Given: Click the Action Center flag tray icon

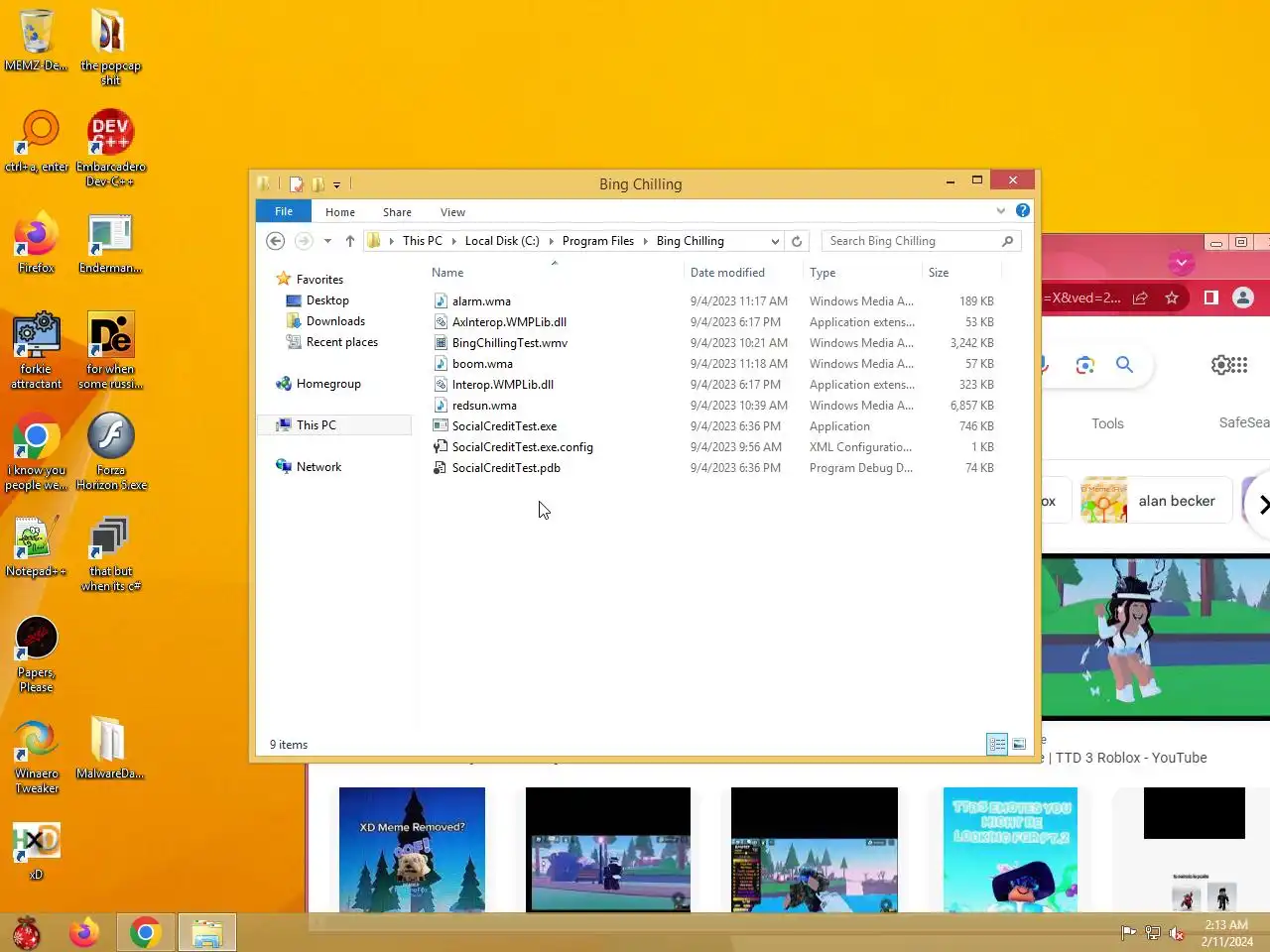Looking at the screenshot, I should point(1128,933).
